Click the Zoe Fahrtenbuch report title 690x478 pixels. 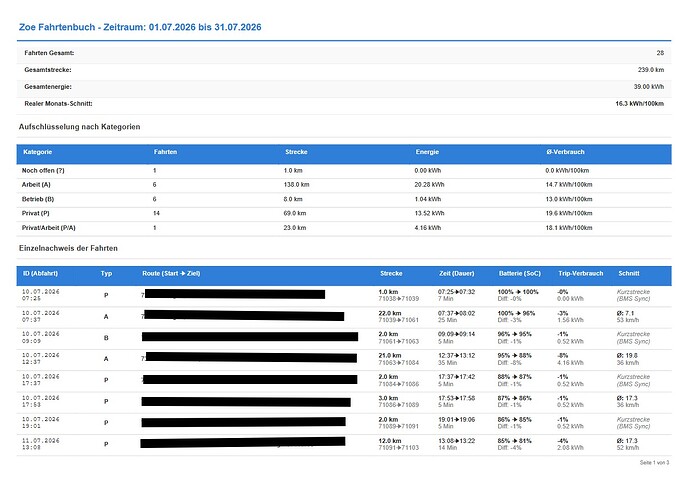[x=140, y=27]
